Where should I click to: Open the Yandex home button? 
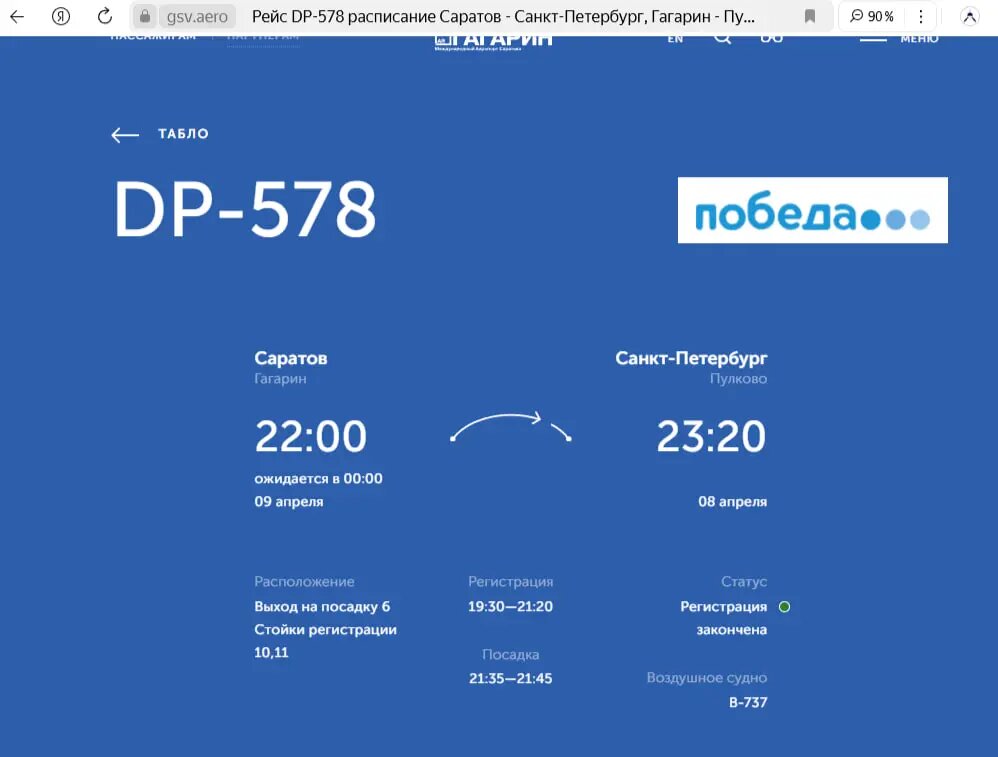tap(60, 16)
